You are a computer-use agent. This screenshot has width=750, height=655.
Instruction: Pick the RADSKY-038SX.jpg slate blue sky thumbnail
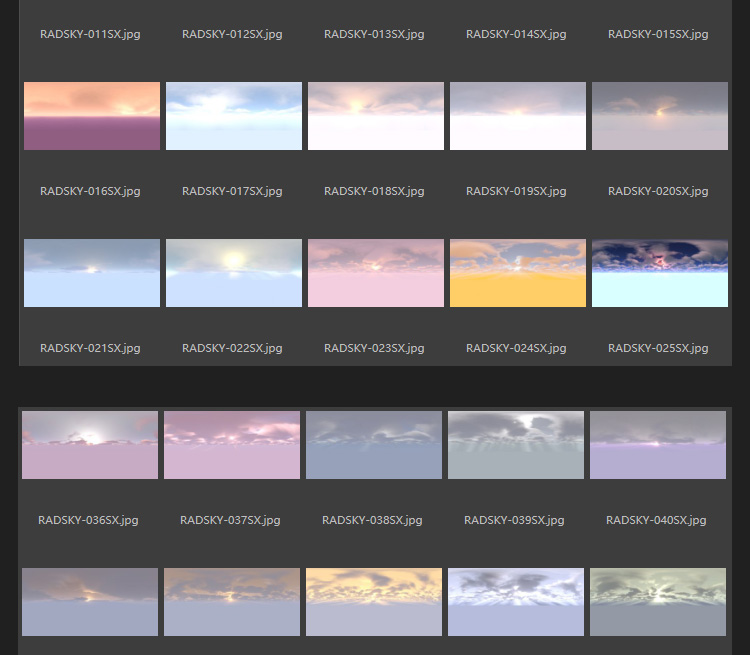(x=374, y=445)
